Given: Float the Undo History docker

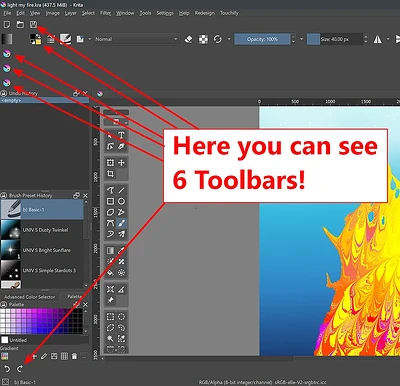Looking at the screenshot, I should coord(76,93).
